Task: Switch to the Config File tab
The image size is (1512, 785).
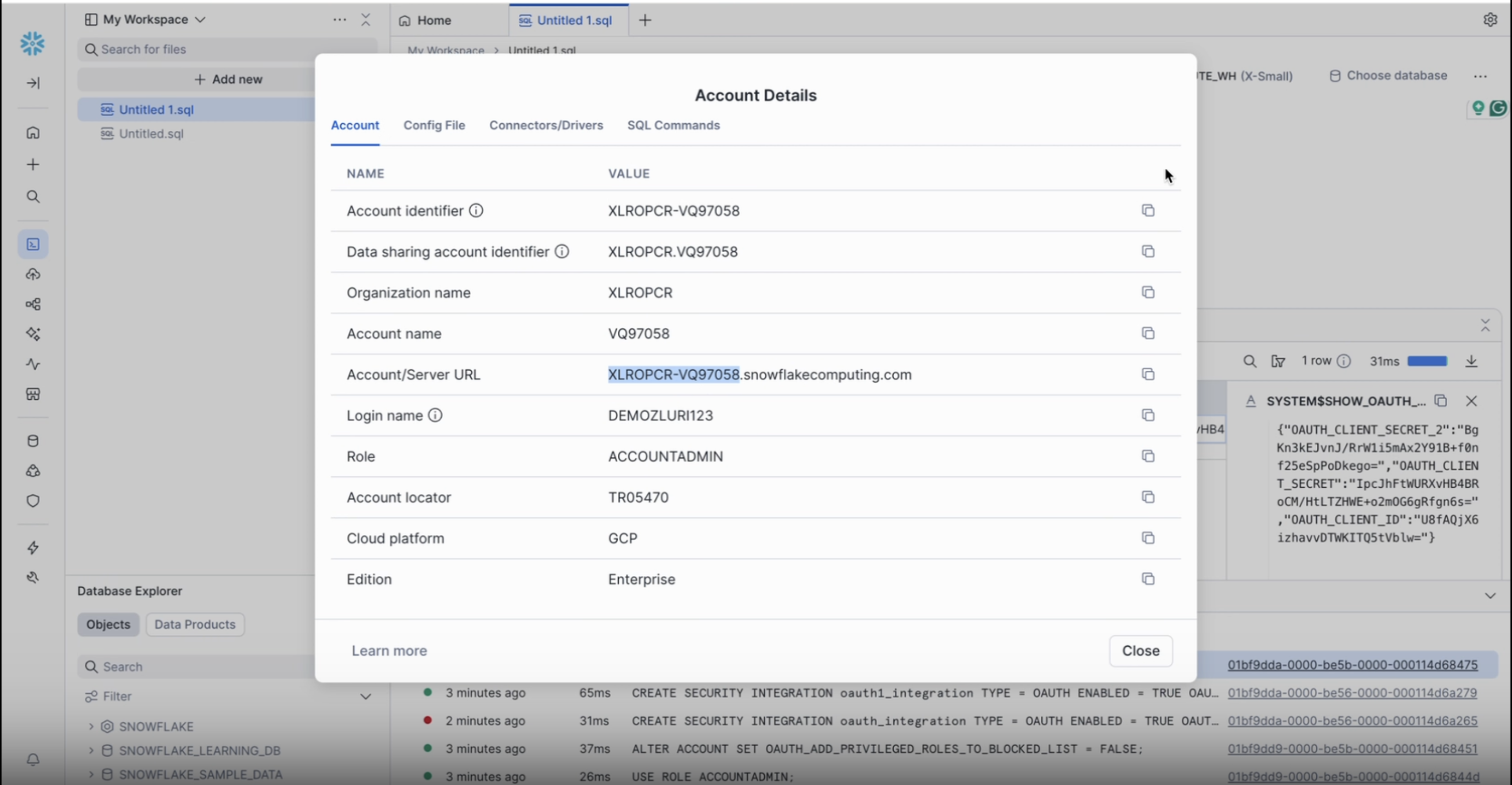Action: click(434, 125)
